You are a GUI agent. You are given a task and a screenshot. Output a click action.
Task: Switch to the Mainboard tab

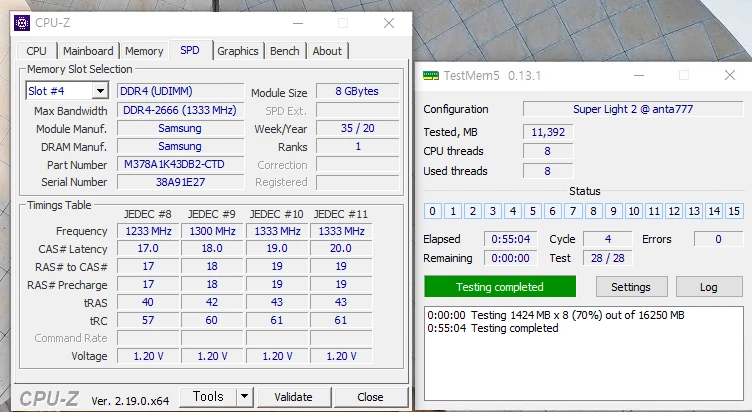88,51
